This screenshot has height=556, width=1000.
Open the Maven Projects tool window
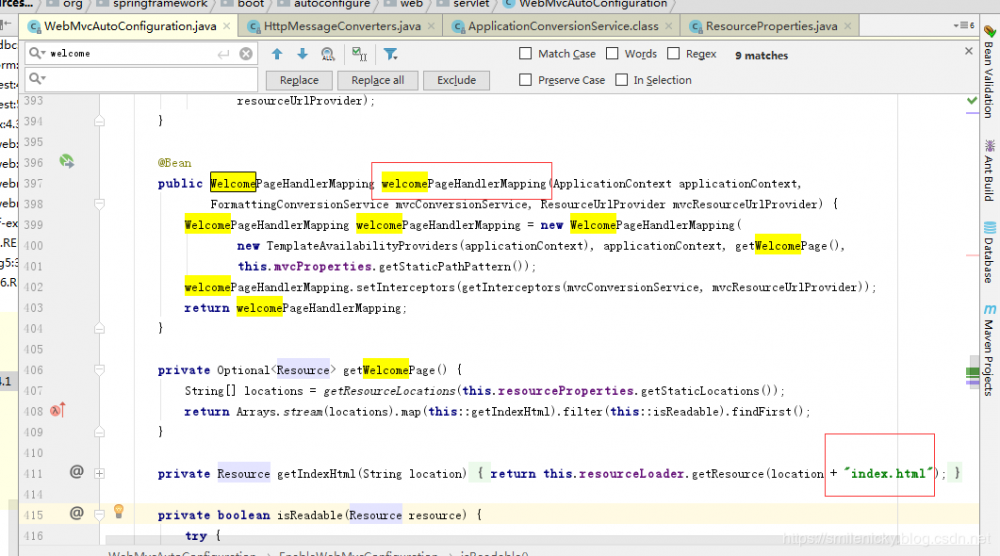(989, 350)
